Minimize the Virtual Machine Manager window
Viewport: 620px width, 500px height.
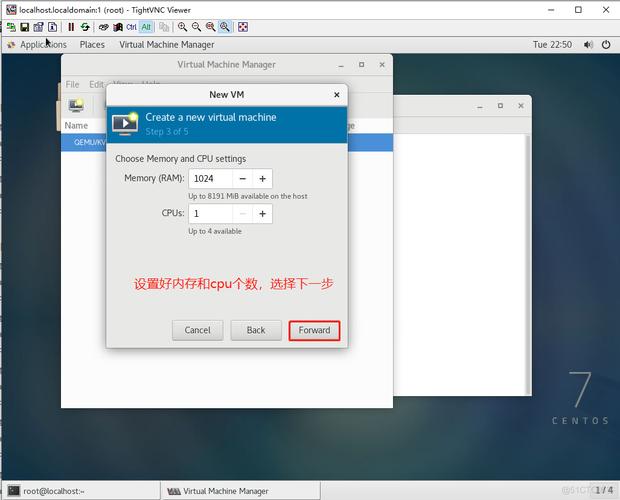(341, 65)
